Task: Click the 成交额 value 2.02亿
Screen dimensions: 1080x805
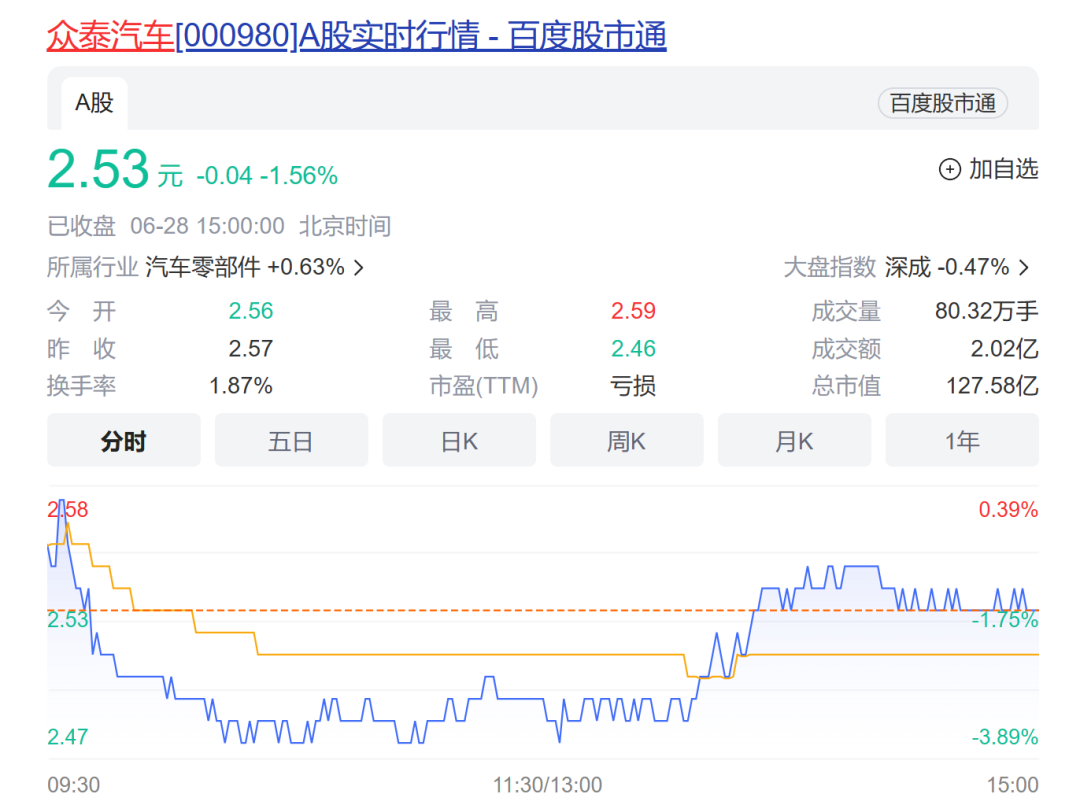Action: point(1004,348)
